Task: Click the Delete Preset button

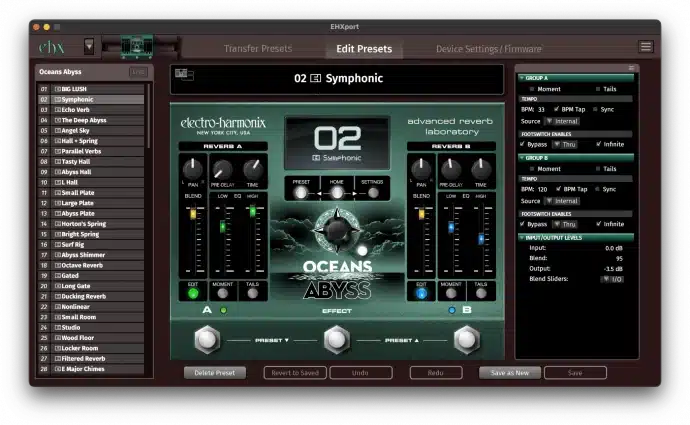Action: pos(214,372)
